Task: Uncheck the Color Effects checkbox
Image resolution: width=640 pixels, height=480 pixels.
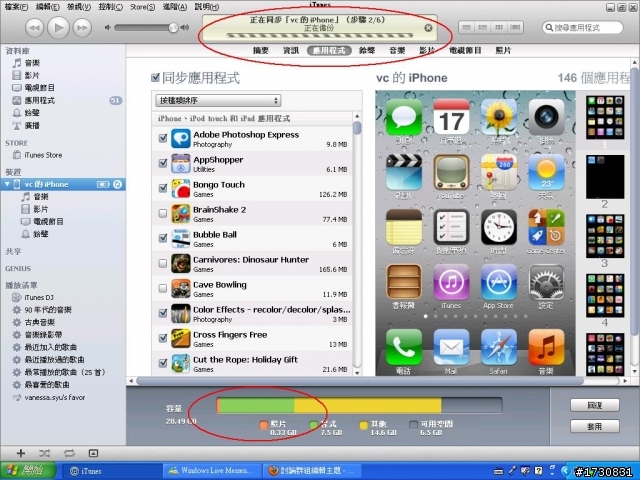Action: pos(162,313)
